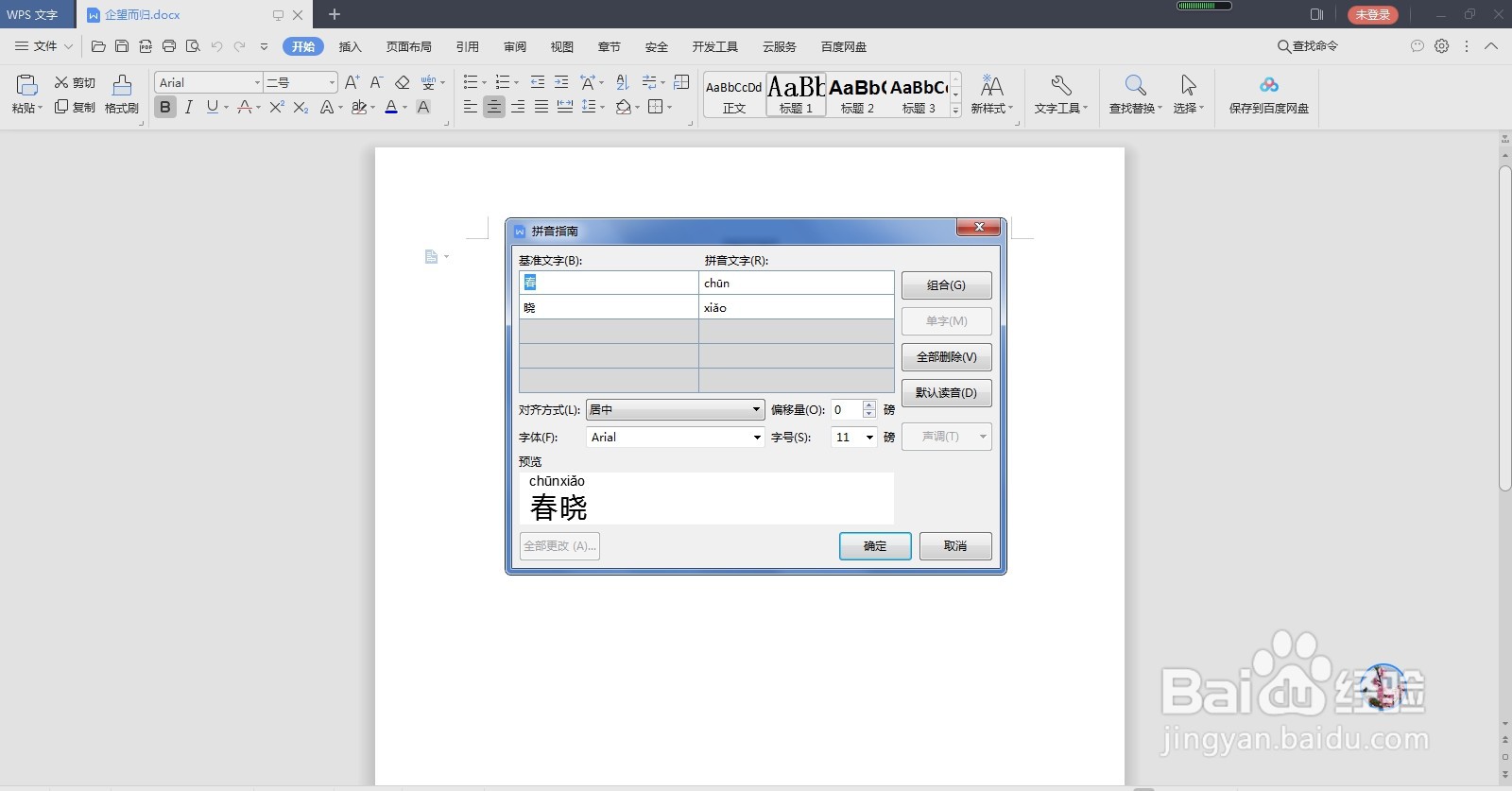Image resolution: width=1512 pixels, height=791 pixels.
Task: Click the Decrease font size icon
Action: tap(376, 83)
